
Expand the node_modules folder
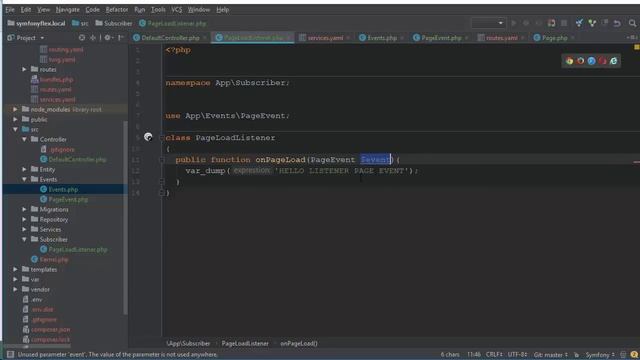pos(16,109)
